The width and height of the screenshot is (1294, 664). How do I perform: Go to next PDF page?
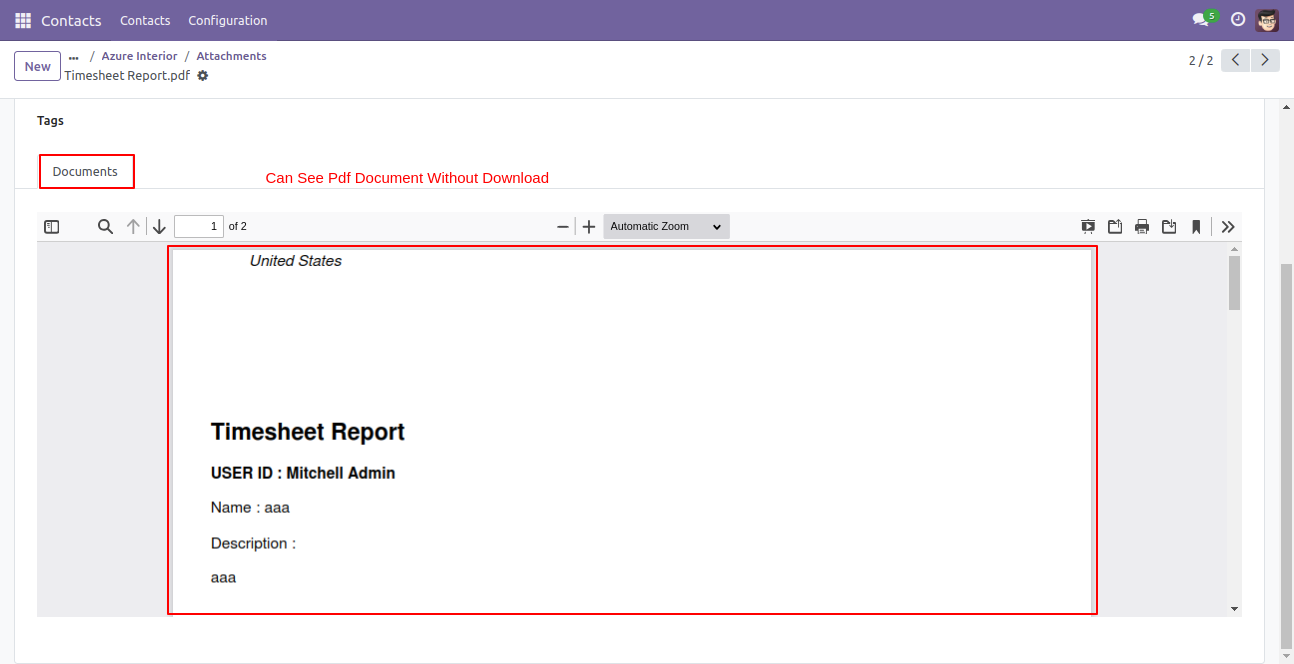tap(159, 227)
